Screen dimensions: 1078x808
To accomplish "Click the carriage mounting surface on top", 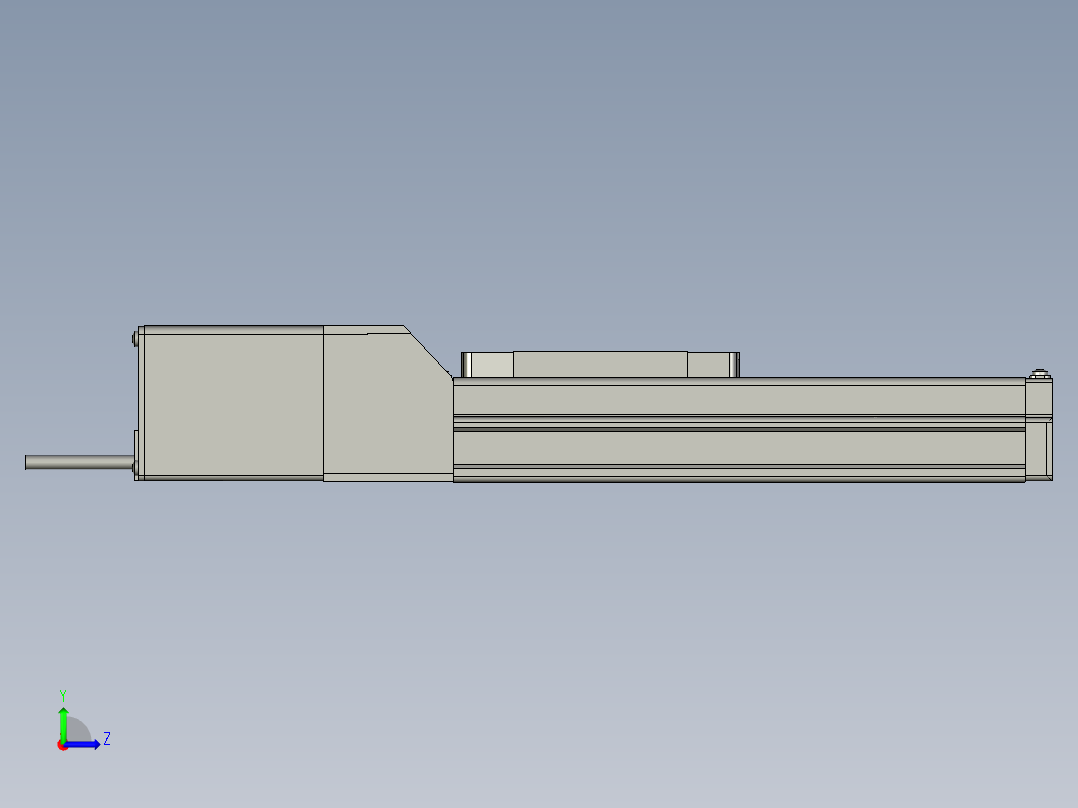I will (600, 352).
